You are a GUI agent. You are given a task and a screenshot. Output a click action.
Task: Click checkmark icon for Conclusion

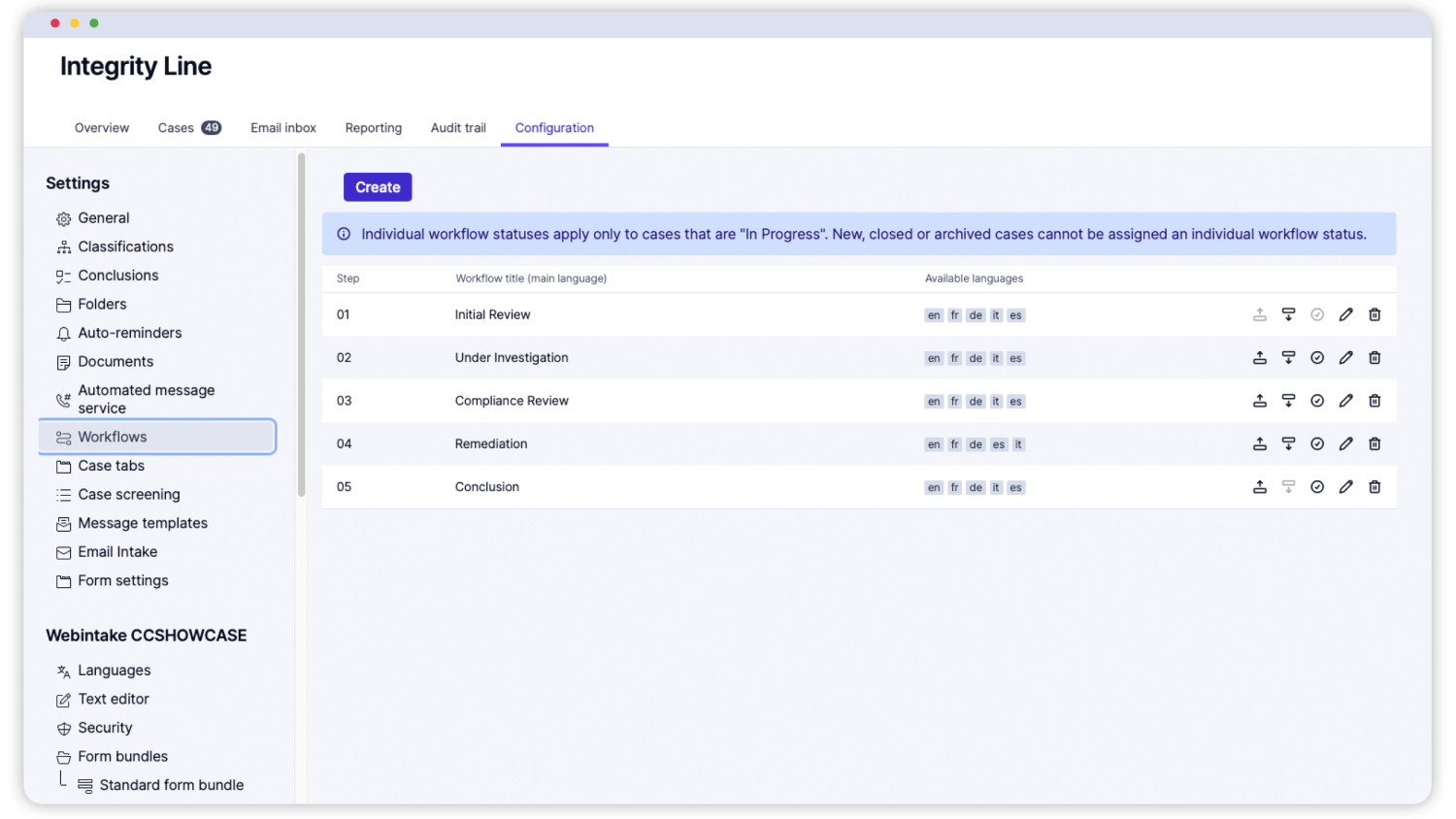(x=1317, y=487)
